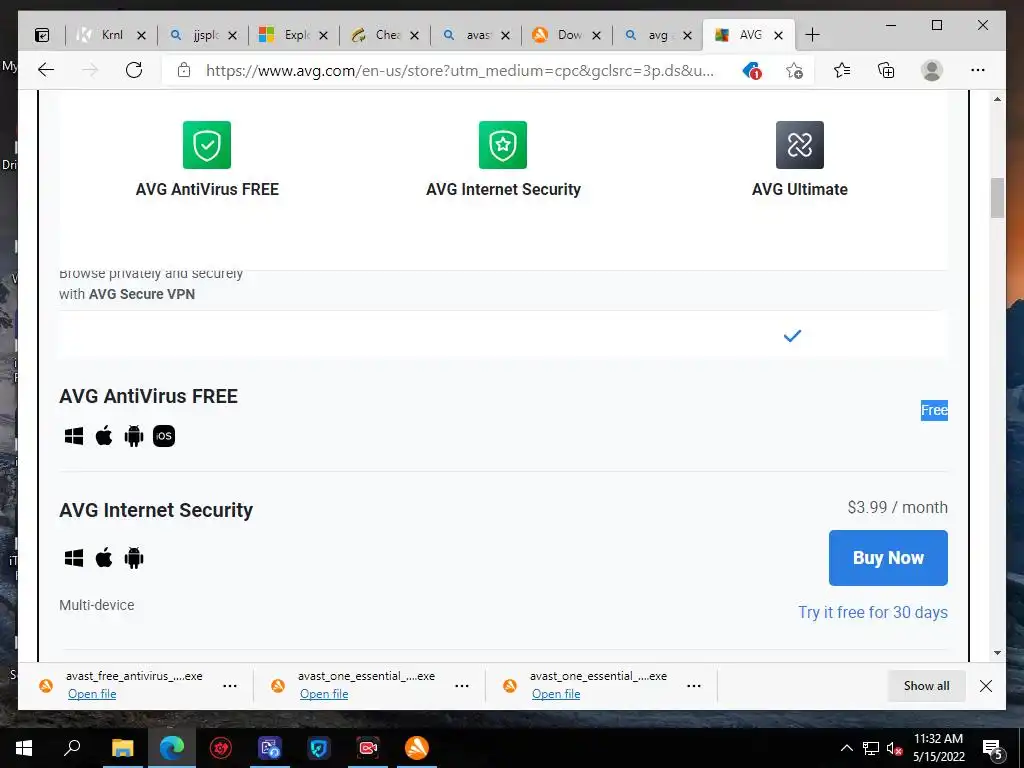Click the AVG Internet Security star shield icon
1024x768 pixels.
(502, 145)
